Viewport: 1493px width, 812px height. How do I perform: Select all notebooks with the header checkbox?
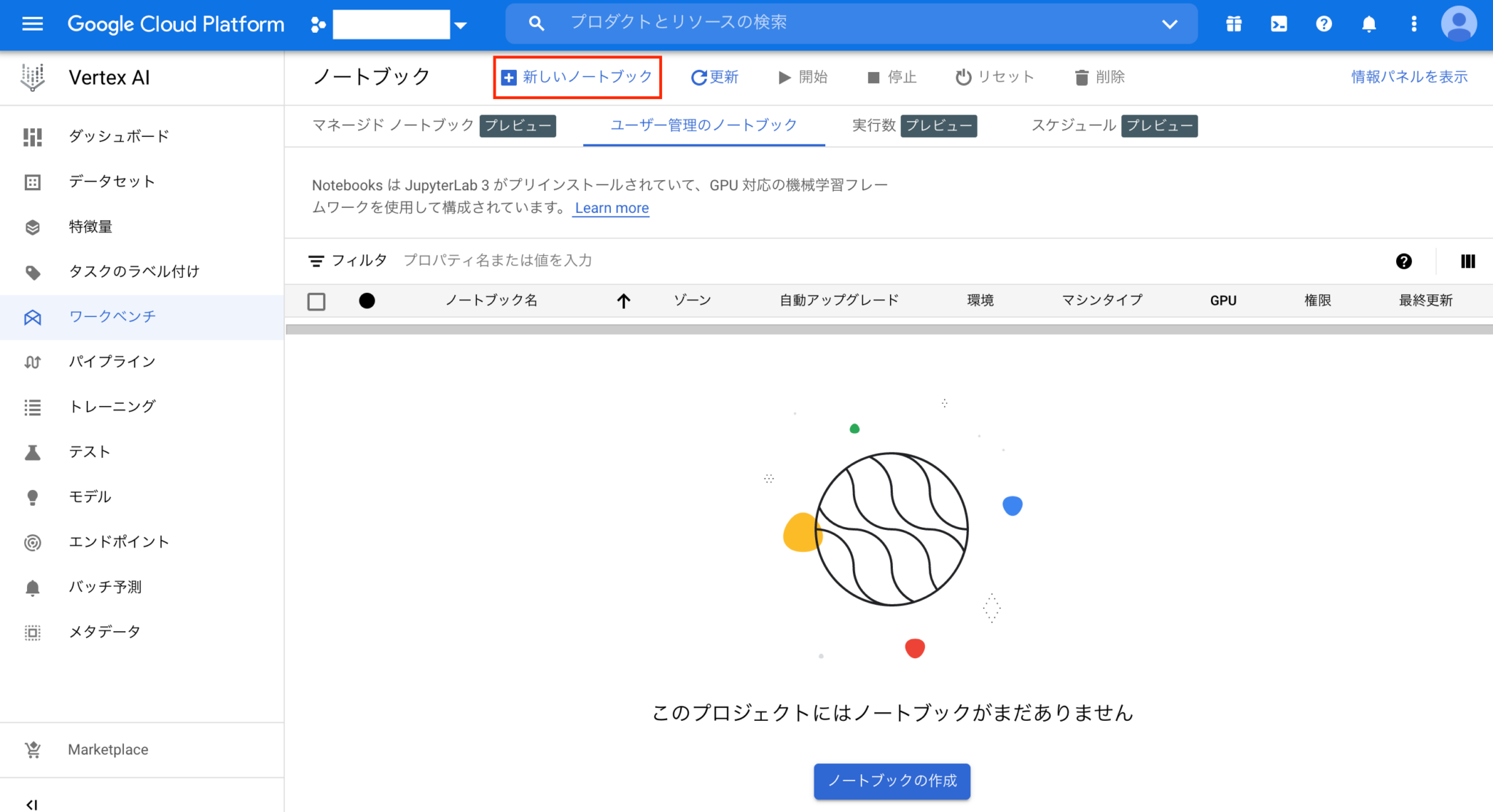[x=316, y=300]
